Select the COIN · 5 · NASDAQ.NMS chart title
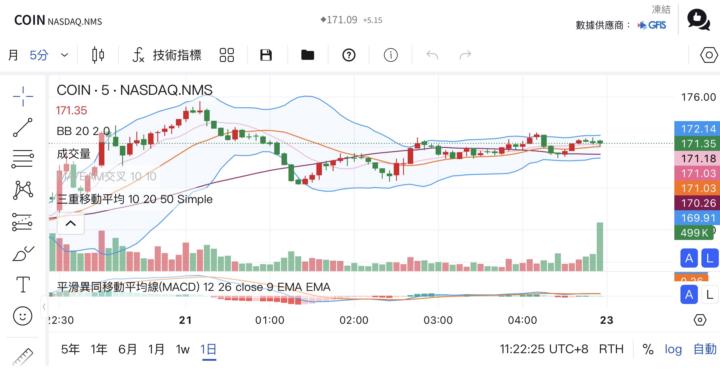Screen dimensions: 720x384 coord(135,90)
